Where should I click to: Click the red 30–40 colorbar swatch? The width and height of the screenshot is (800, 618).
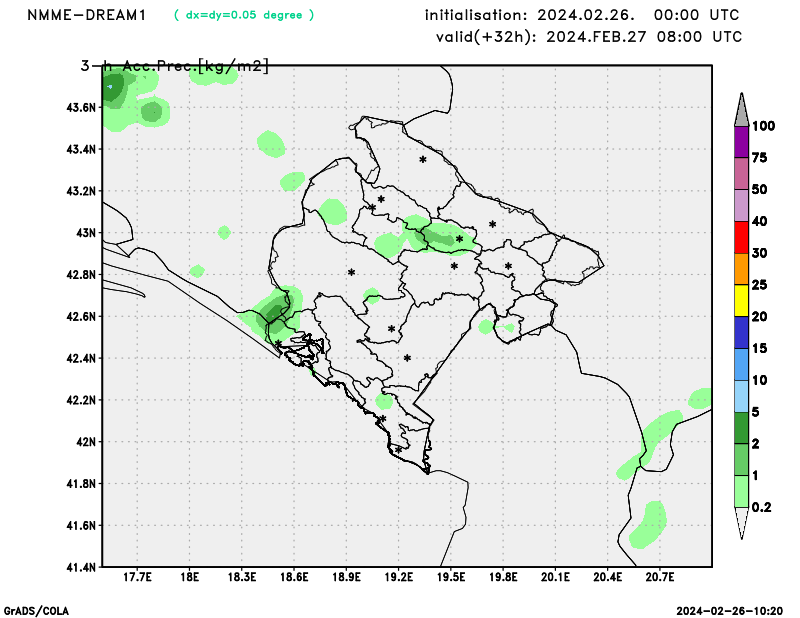tap(741, 237)
